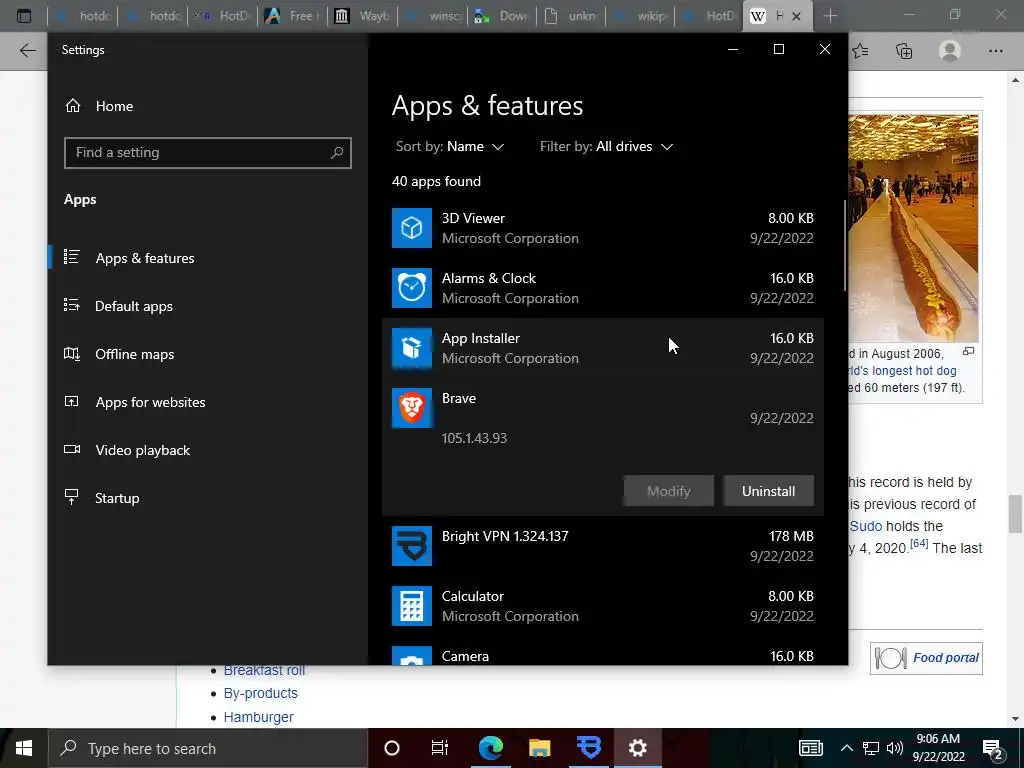Open the Windows Start menu
1024x768 pixels.
point(24,748)
